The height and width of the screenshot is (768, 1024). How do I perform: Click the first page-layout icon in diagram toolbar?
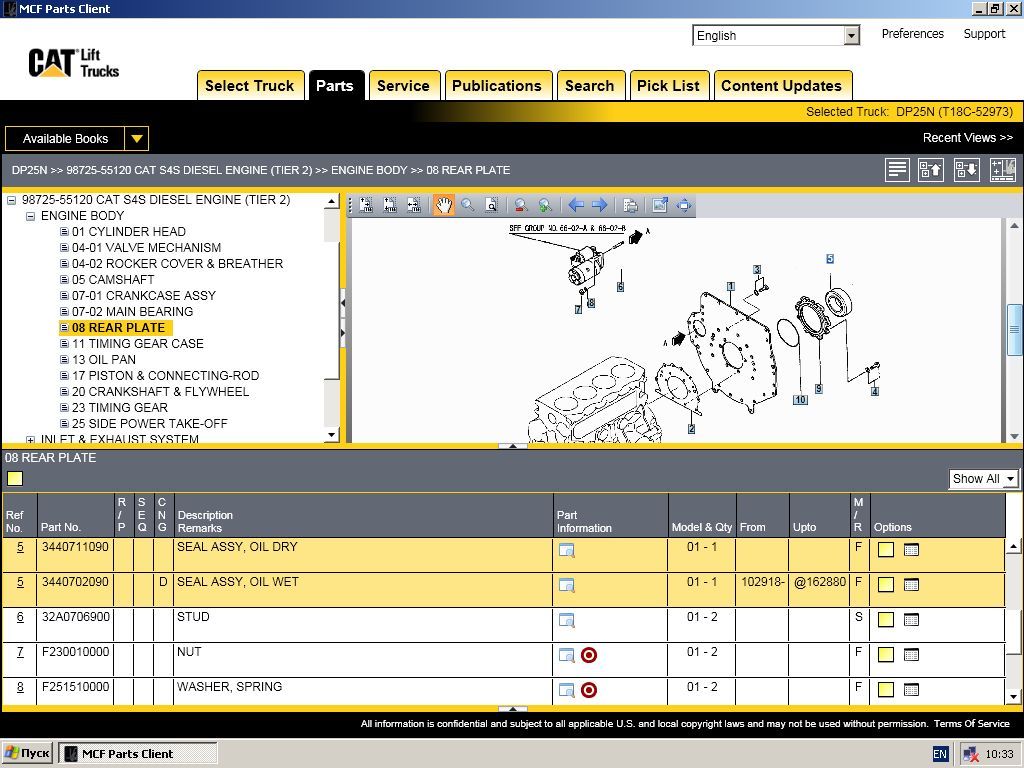click(366, 205)
